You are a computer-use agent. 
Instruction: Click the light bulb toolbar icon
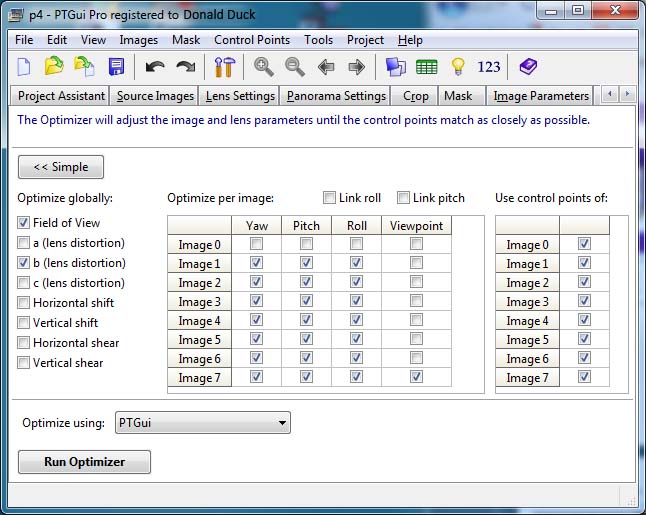click(458, 67)
